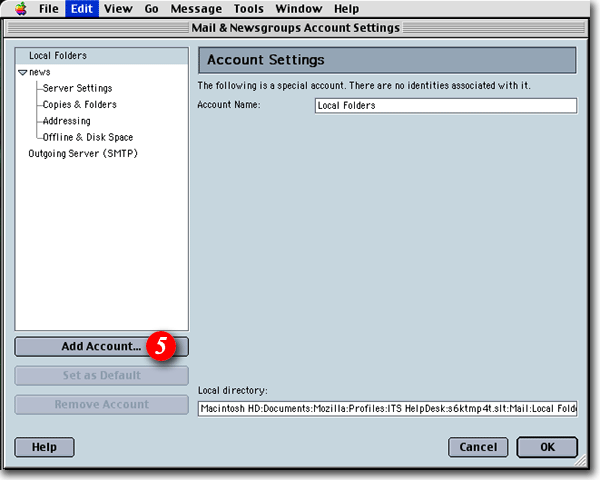
Task: Open the Go menu
Action: [x=151, y=9]
